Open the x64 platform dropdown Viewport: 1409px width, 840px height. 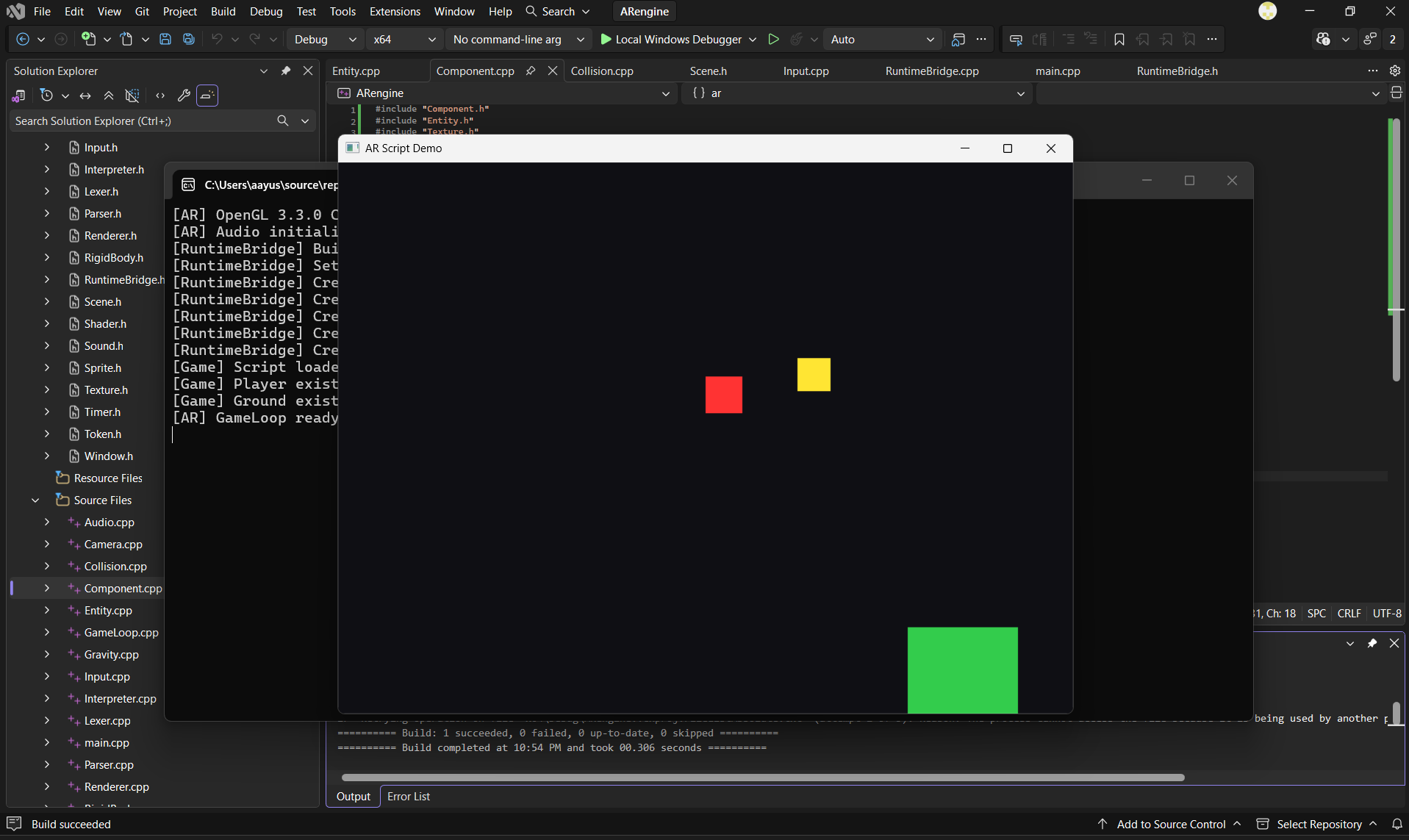(404, 39)
